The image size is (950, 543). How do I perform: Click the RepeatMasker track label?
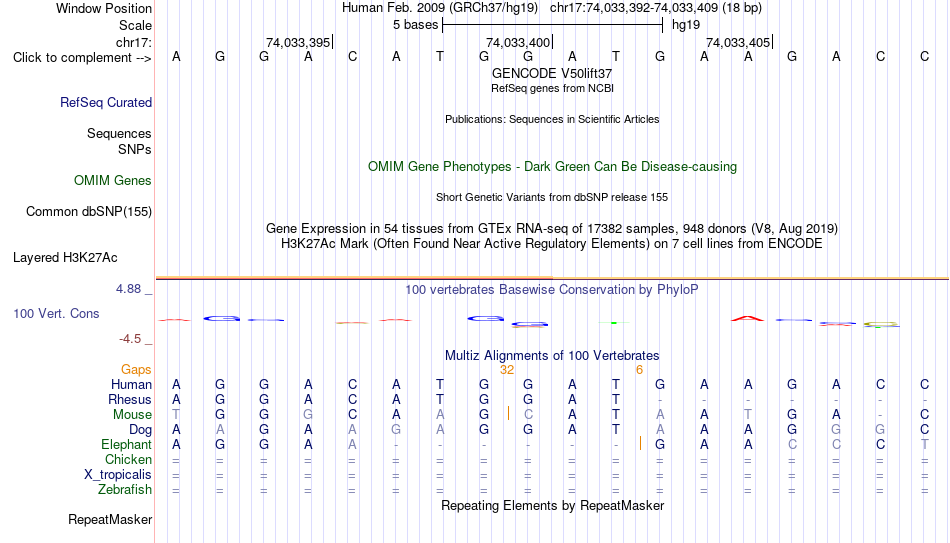click(x=110, y=519)
